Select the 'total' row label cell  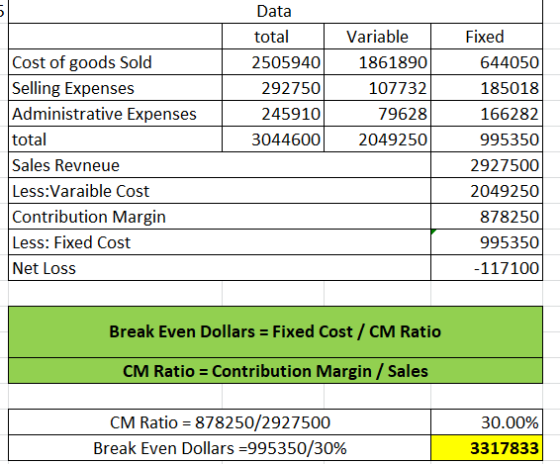click(x=115, y=139)
